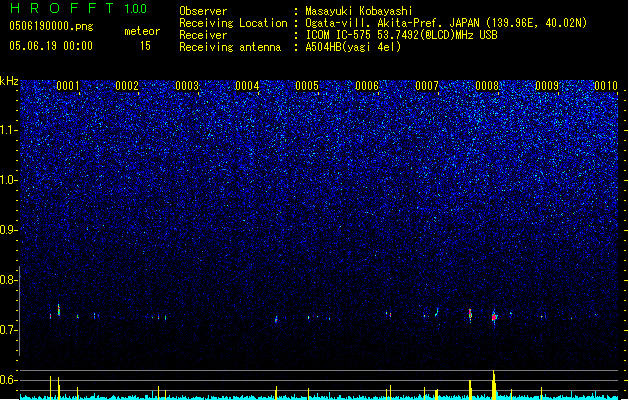Click time marker 0001
The height and width of the screenshot is (400, 629).
coord(68,86)
